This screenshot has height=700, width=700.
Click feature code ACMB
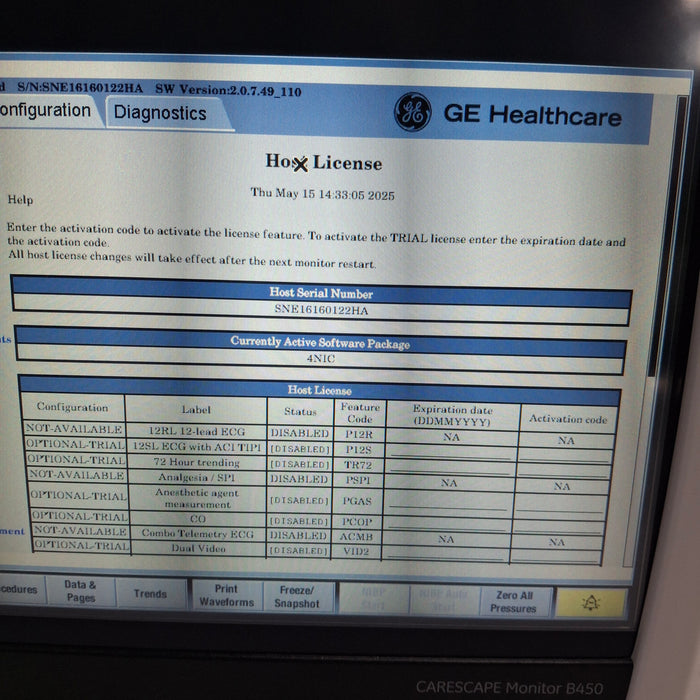click(356, 536)
